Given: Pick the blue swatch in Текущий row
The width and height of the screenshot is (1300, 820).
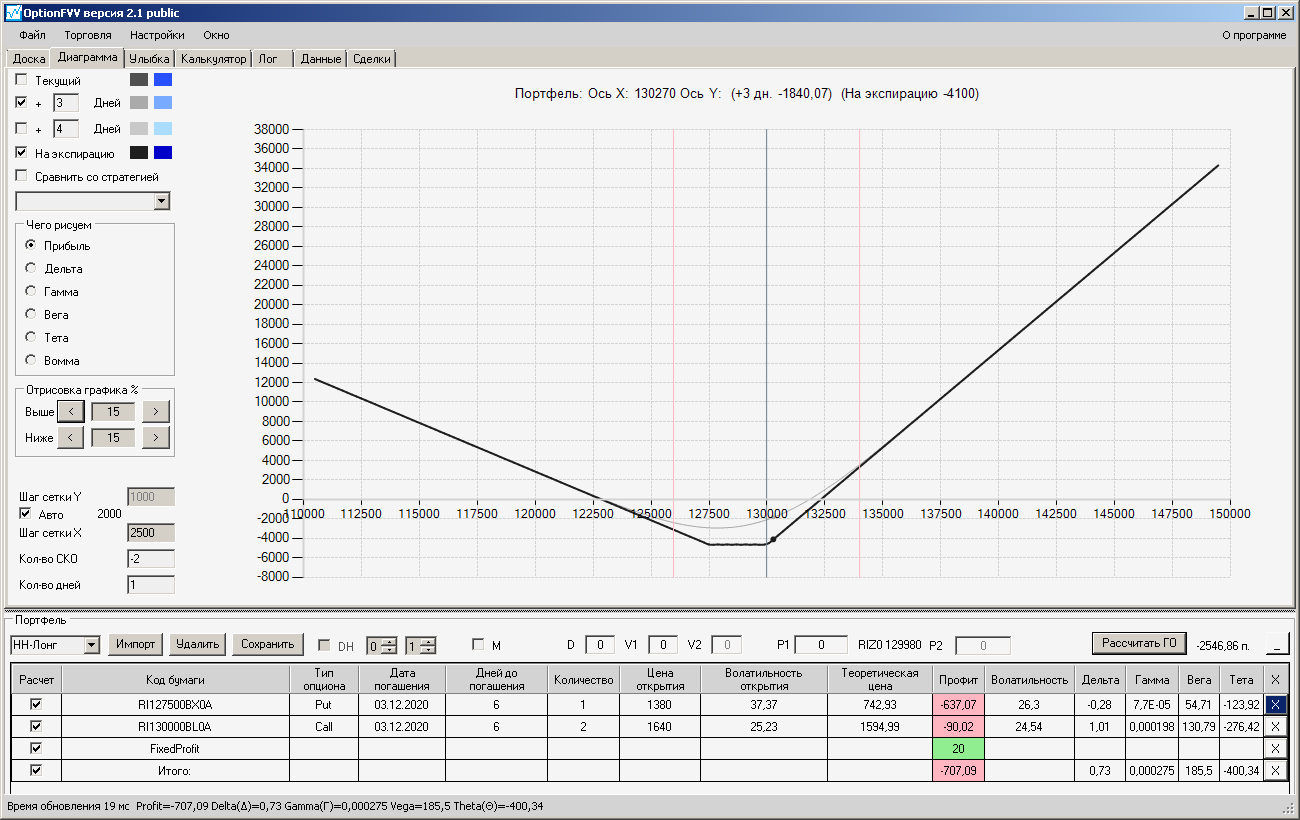Looking at the screenshot, I should point(163,79).
